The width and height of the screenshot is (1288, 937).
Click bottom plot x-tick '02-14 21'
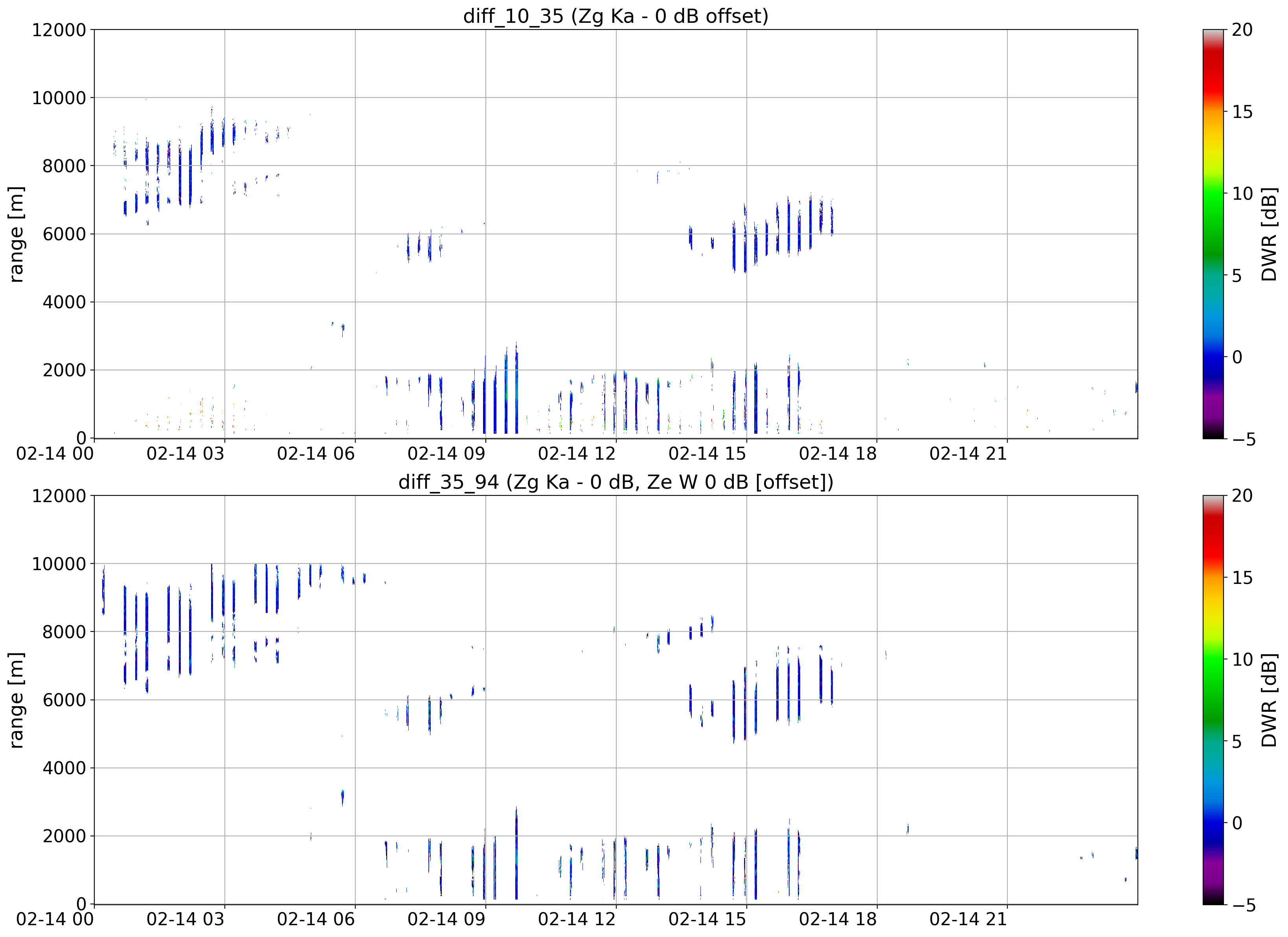coord(968,919)
